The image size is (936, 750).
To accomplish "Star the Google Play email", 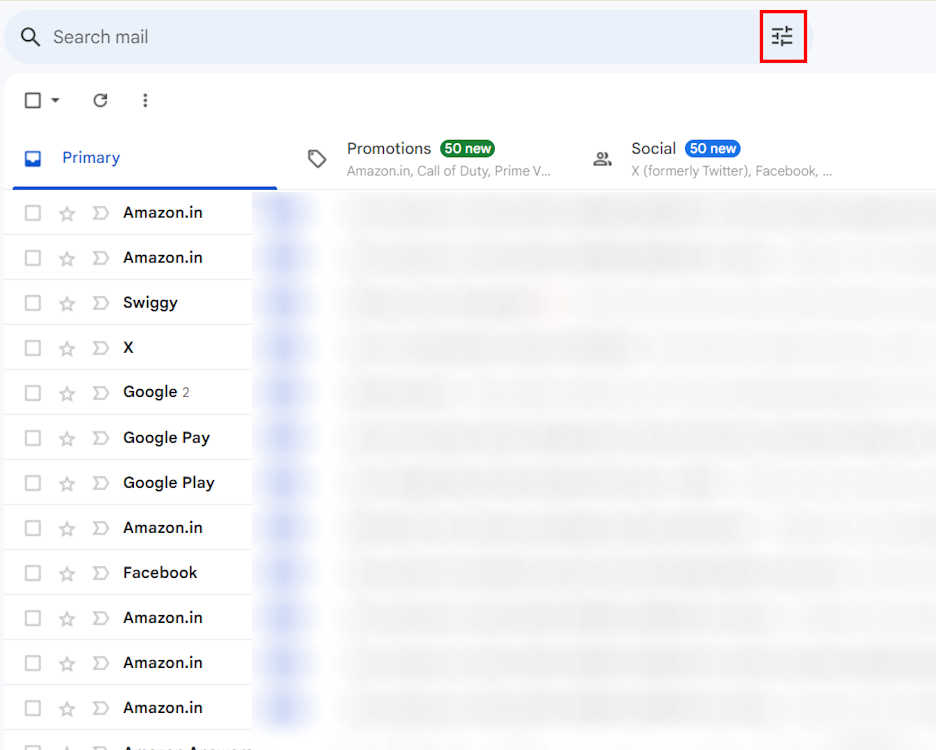I will 66,482.
